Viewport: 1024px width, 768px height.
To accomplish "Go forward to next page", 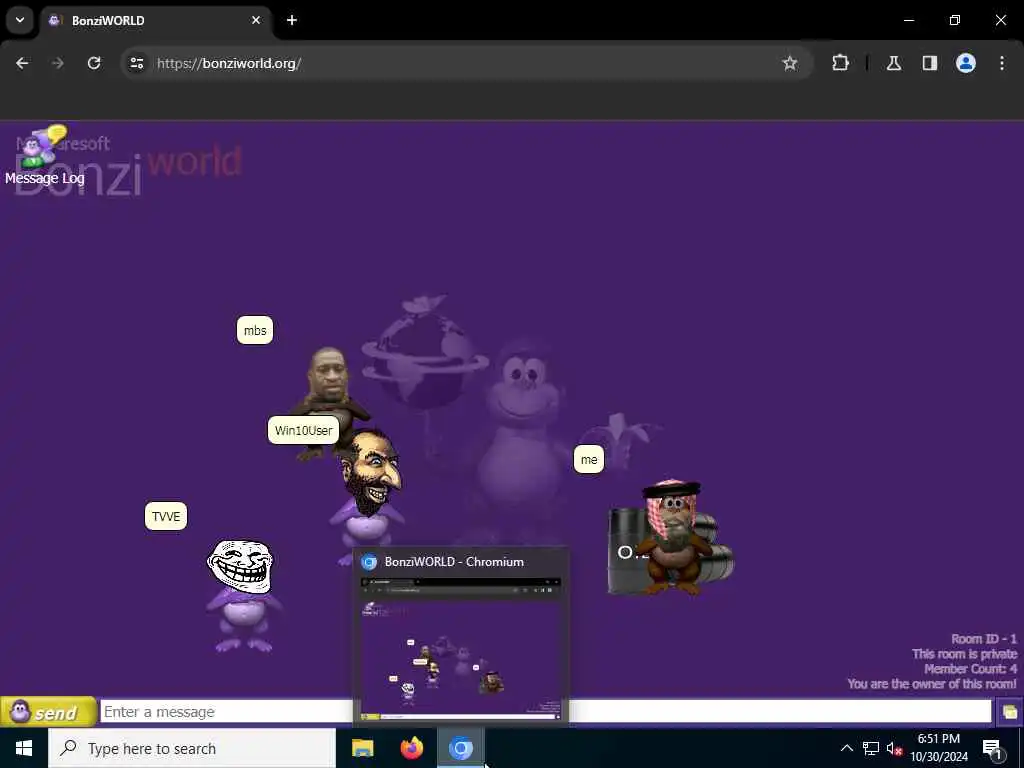I will 58,63.
